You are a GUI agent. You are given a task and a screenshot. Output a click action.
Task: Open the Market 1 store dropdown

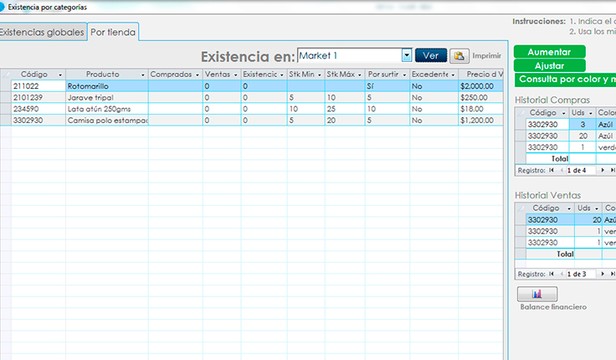coord(407,55)
